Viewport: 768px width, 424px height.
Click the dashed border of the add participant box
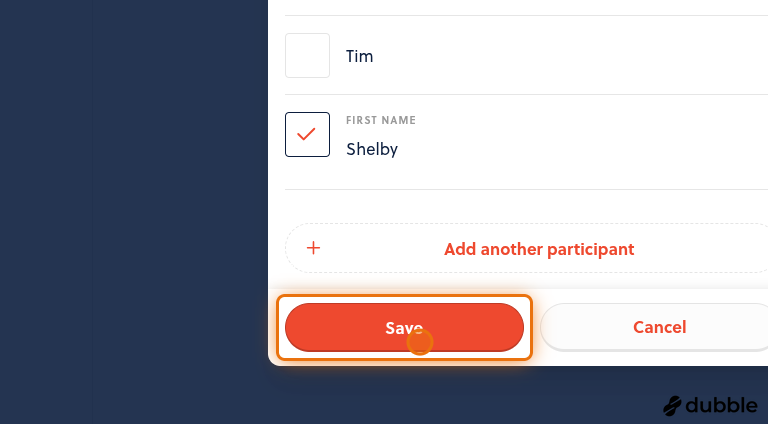527,224
